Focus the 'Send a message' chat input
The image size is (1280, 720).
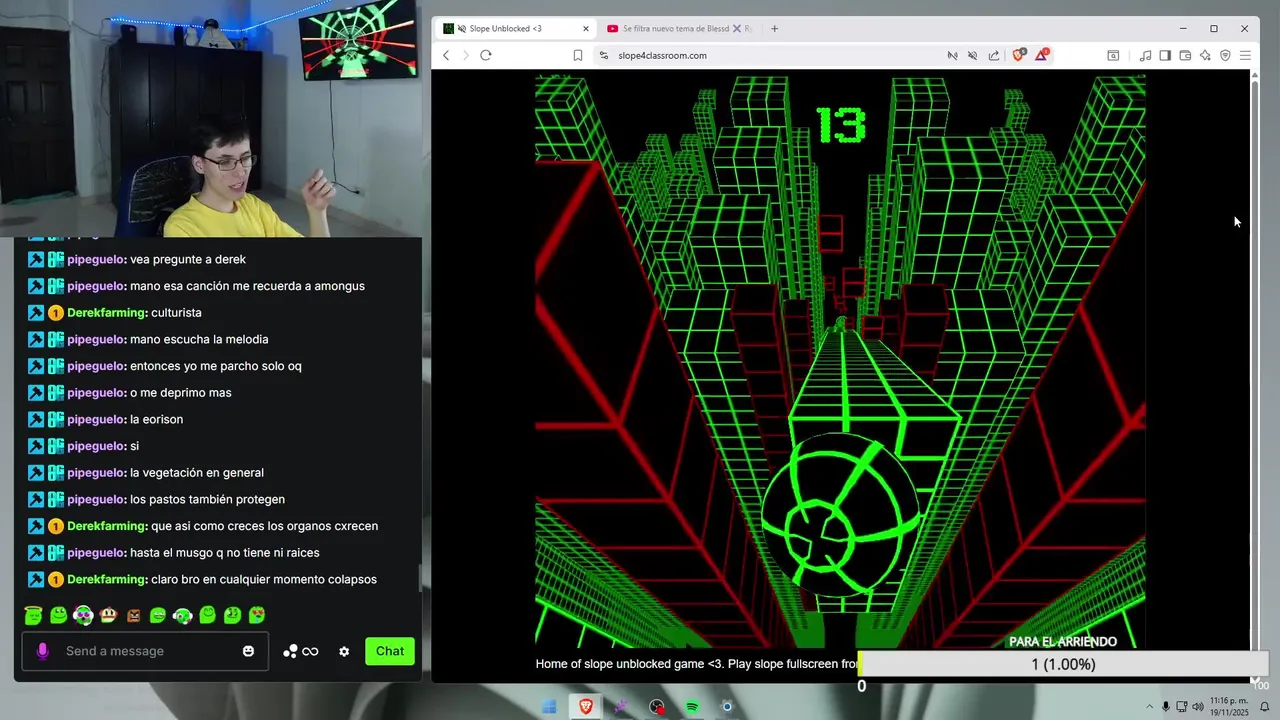145,651
